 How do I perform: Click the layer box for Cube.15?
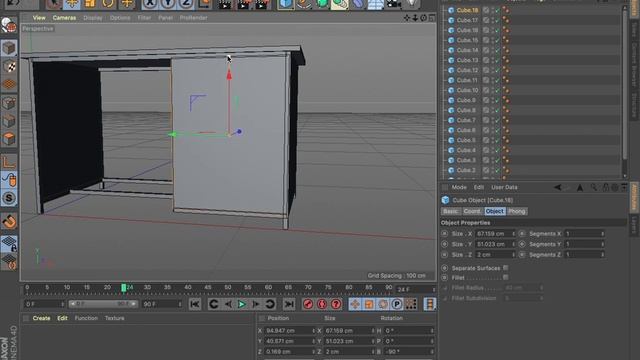(x=486, y=40)
